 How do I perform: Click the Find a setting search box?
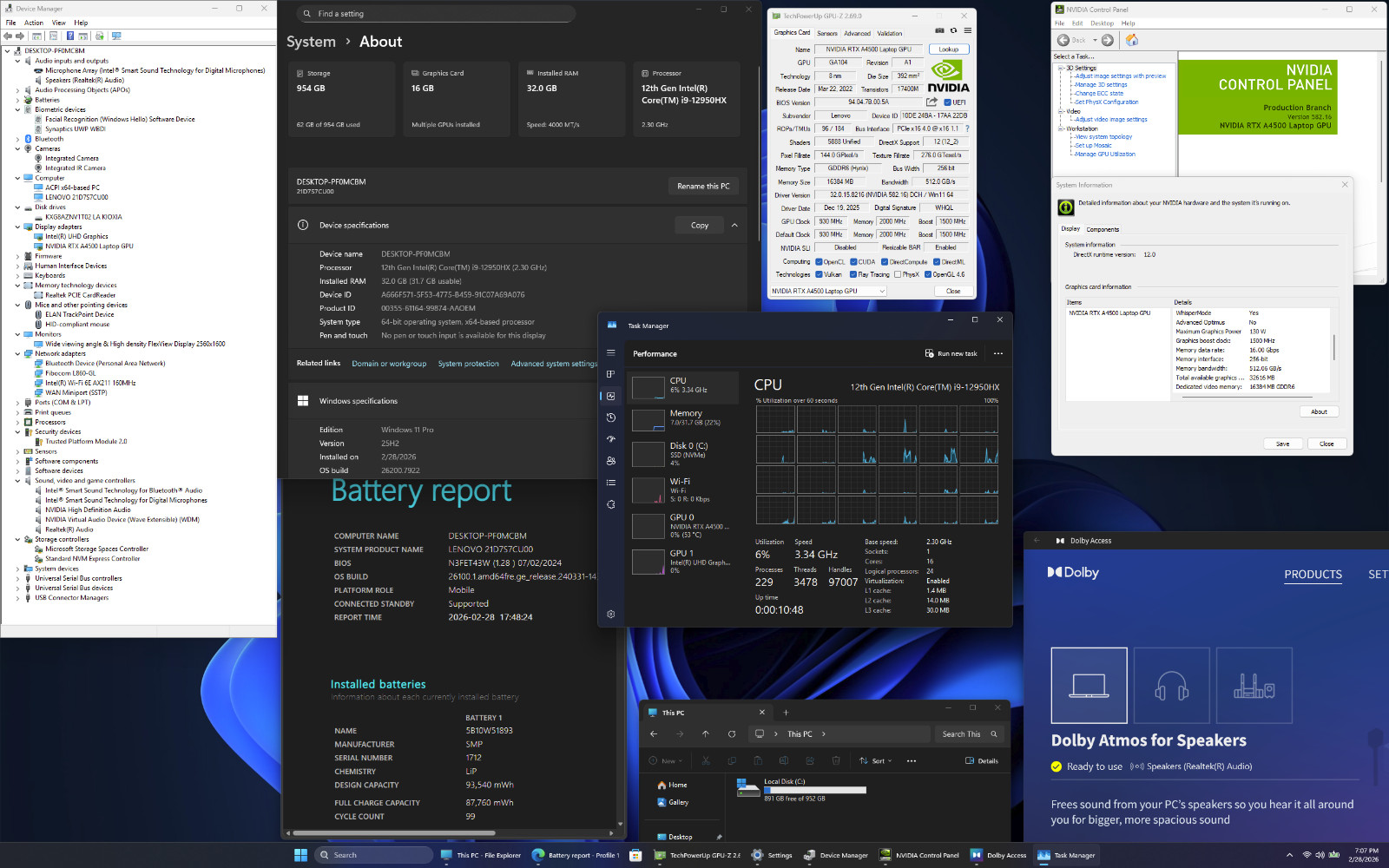[436, 14]
